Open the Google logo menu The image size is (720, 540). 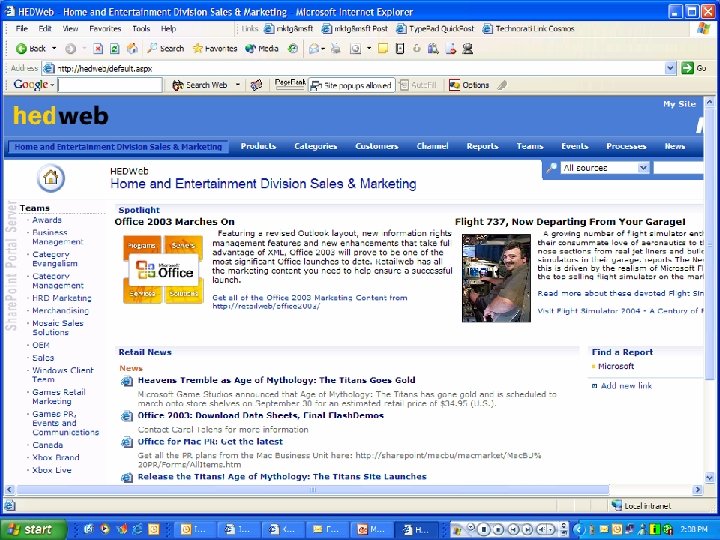point(34,84)
